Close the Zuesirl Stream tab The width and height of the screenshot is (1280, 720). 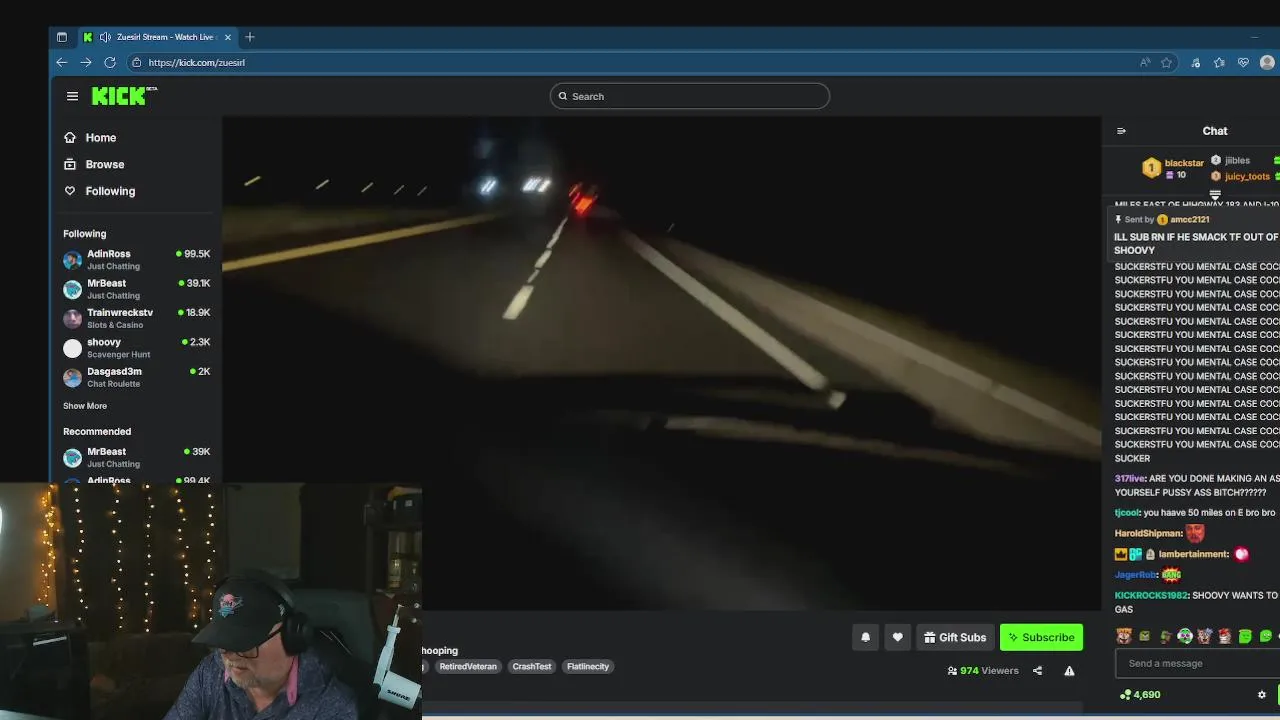pyautogui.click(x=228, y=37)
